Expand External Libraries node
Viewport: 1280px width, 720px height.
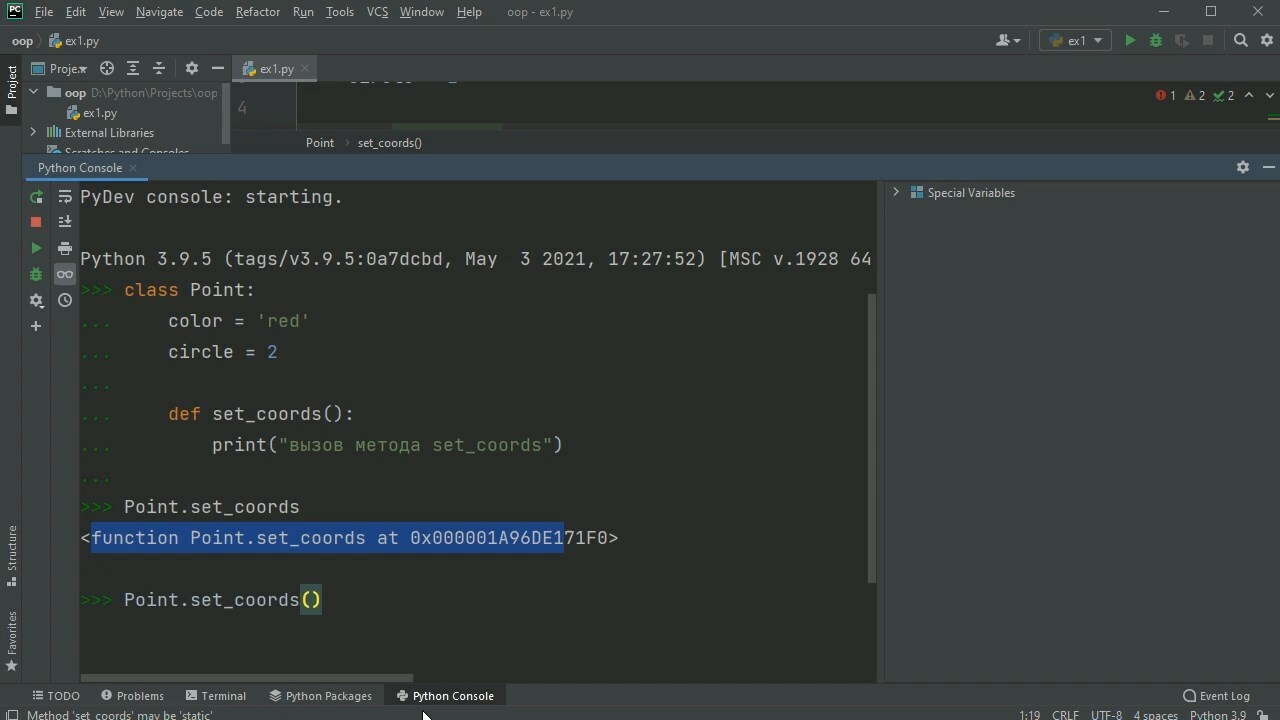tap(33, 132)
